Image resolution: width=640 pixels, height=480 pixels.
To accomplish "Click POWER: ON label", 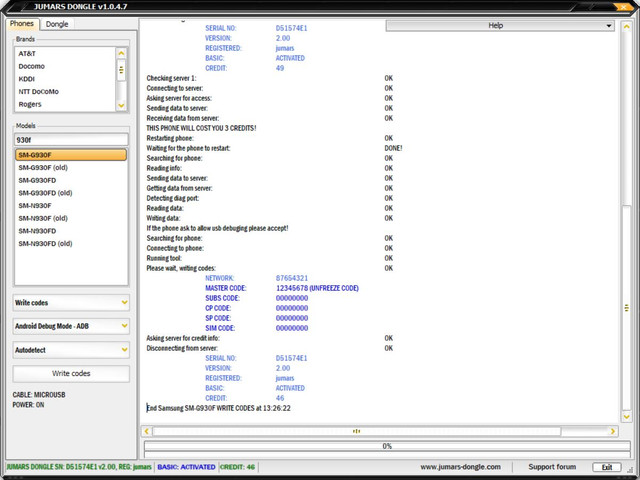I will (28, 405).
